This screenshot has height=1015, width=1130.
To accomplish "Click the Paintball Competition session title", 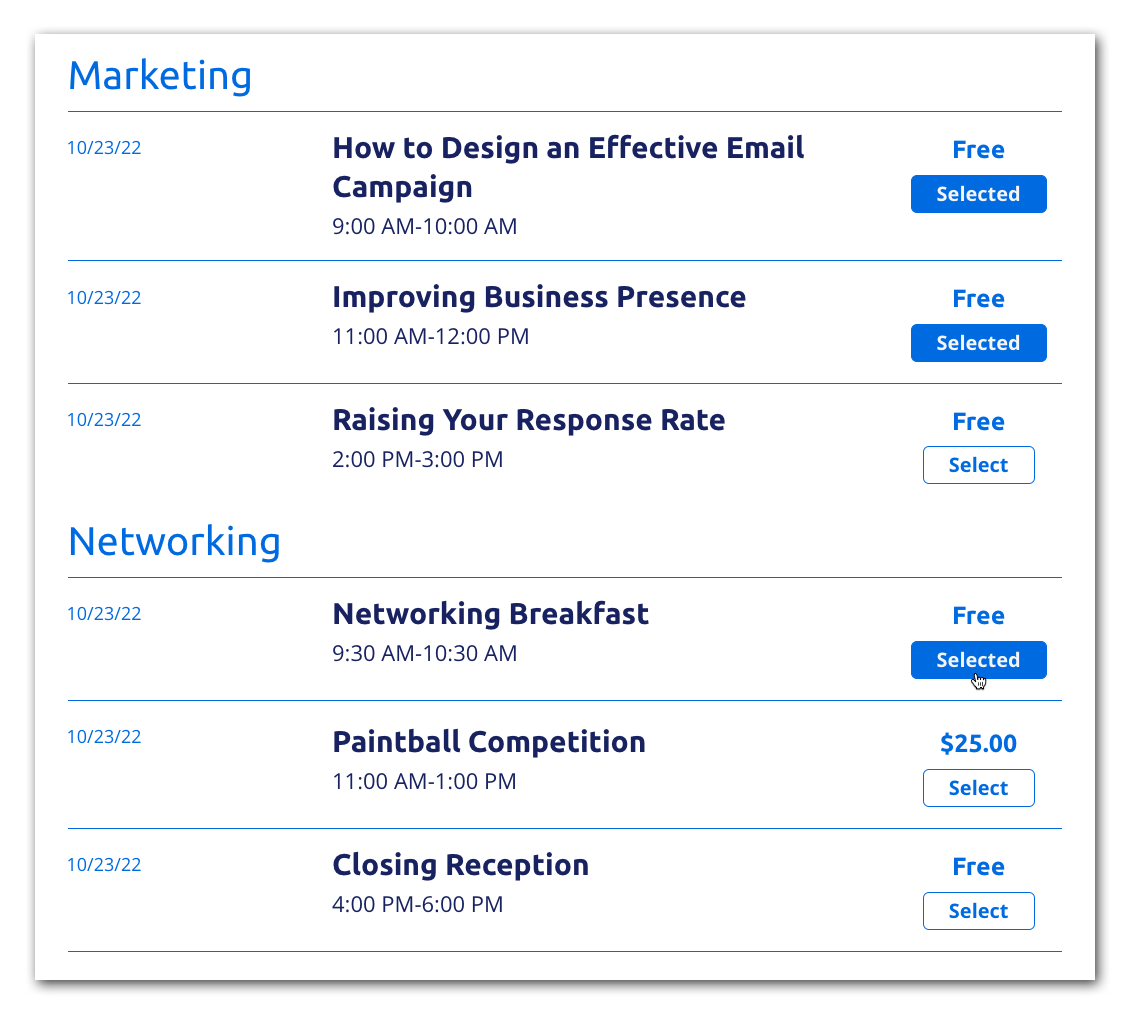I will [x=489, y=741].
